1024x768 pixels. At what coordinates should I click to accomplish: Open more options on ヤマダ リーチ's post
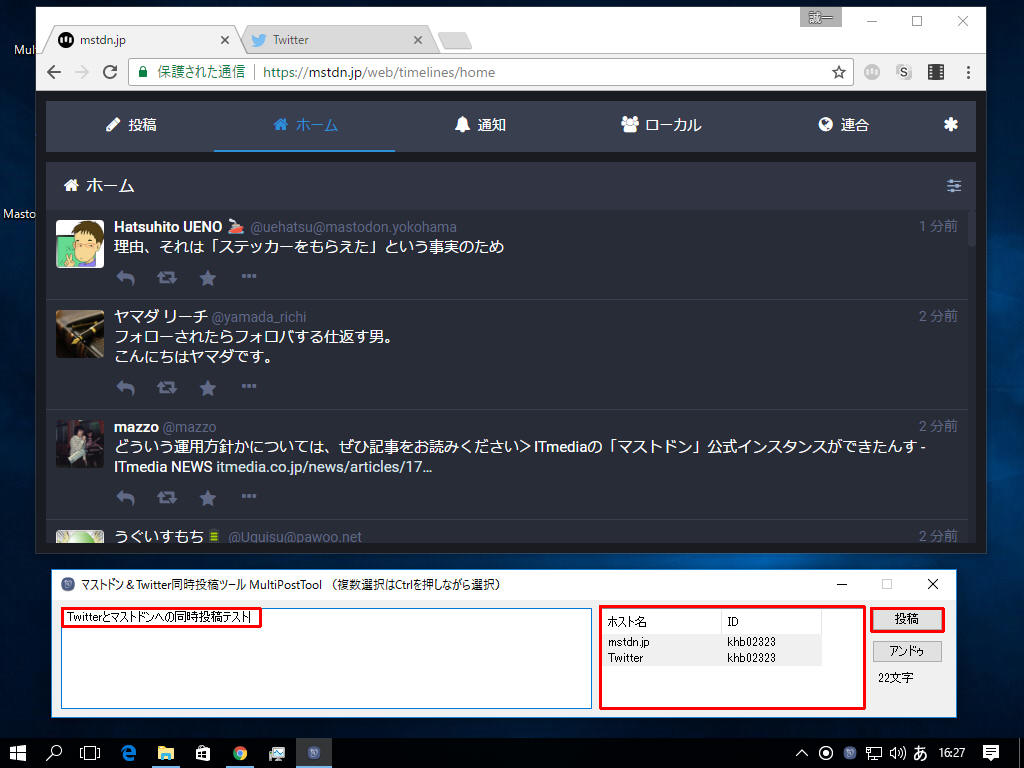tap(249, 387)
